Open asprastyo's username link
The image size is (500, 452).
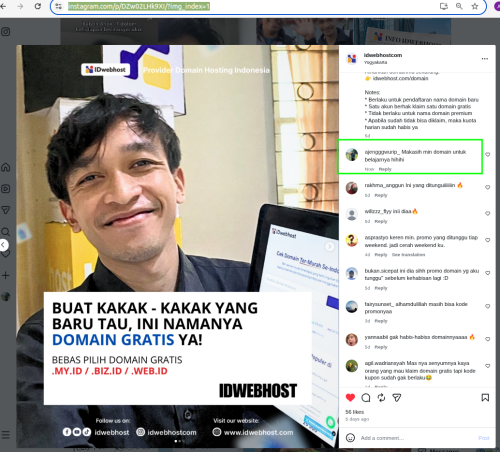pos(376,237)
